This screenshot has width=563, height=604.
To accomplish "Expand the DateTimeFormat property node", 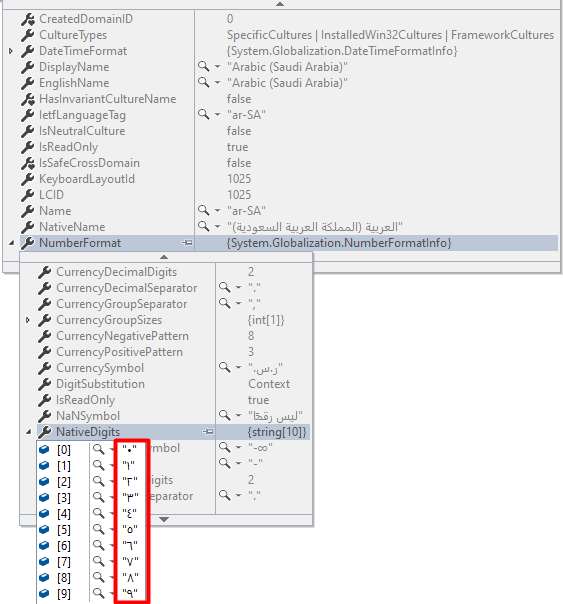I will click(x=11, y=51).
